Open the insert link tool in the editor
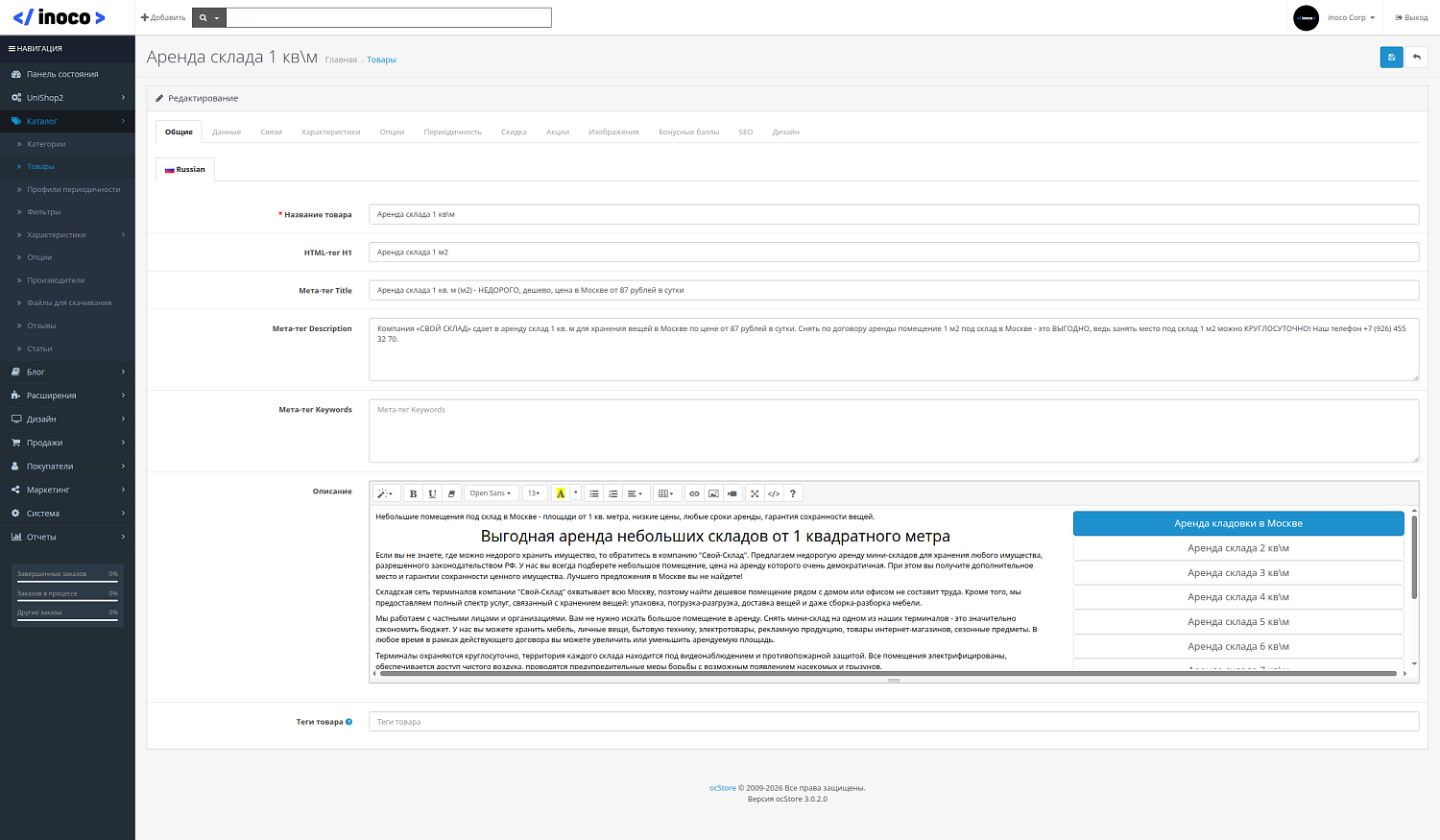This screenshot has height=840, width=1440. (x=694, y=492)
